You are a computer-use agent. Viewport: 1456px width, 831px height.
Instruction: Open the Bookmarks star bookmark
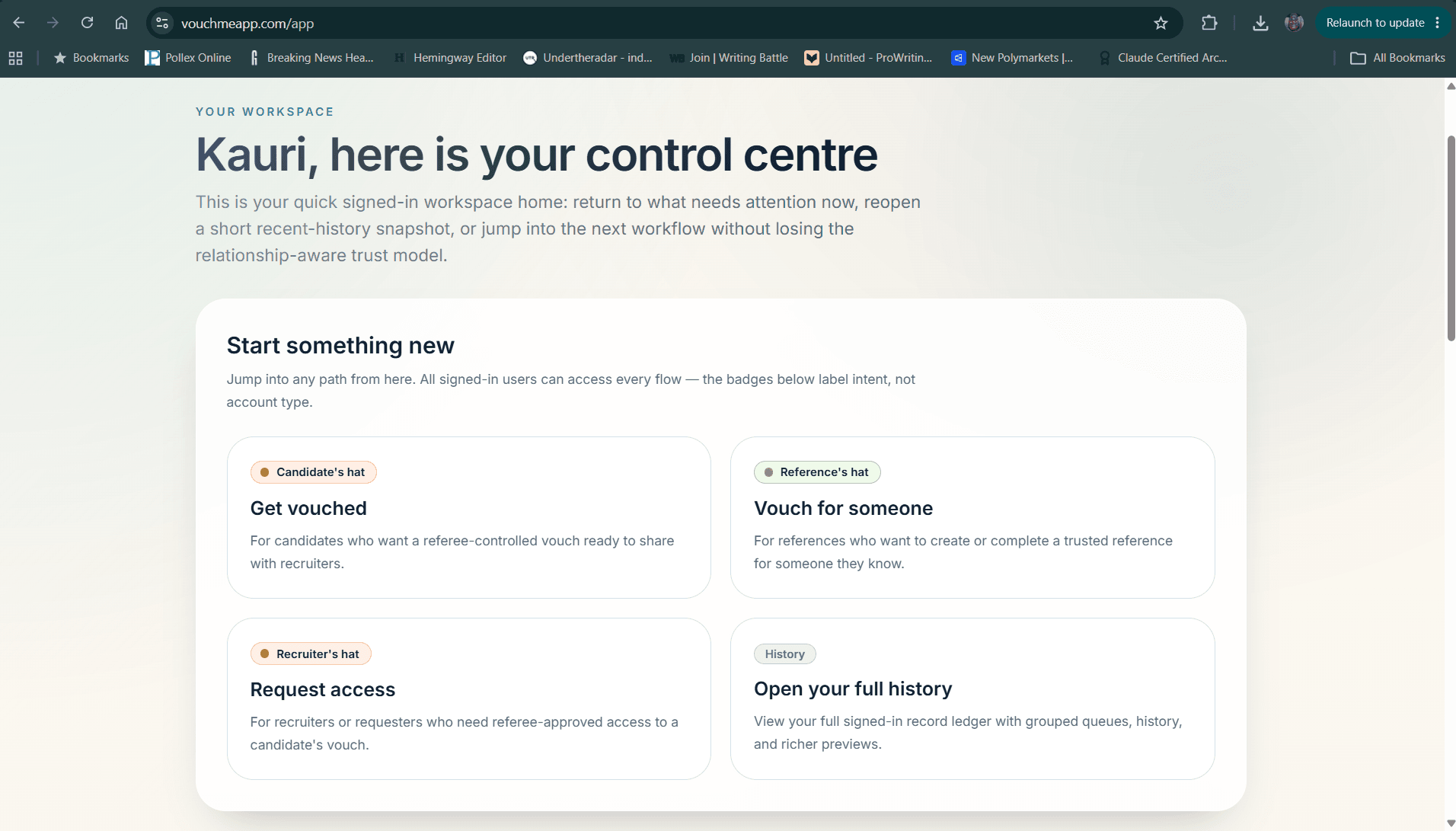pyautogui.click(x=91, y=58)
